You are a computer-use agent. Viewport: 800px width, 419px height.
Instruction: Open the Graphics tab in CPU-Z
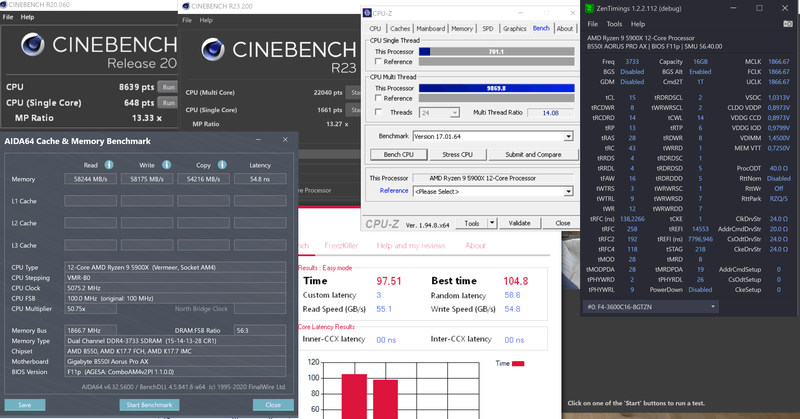514,29
